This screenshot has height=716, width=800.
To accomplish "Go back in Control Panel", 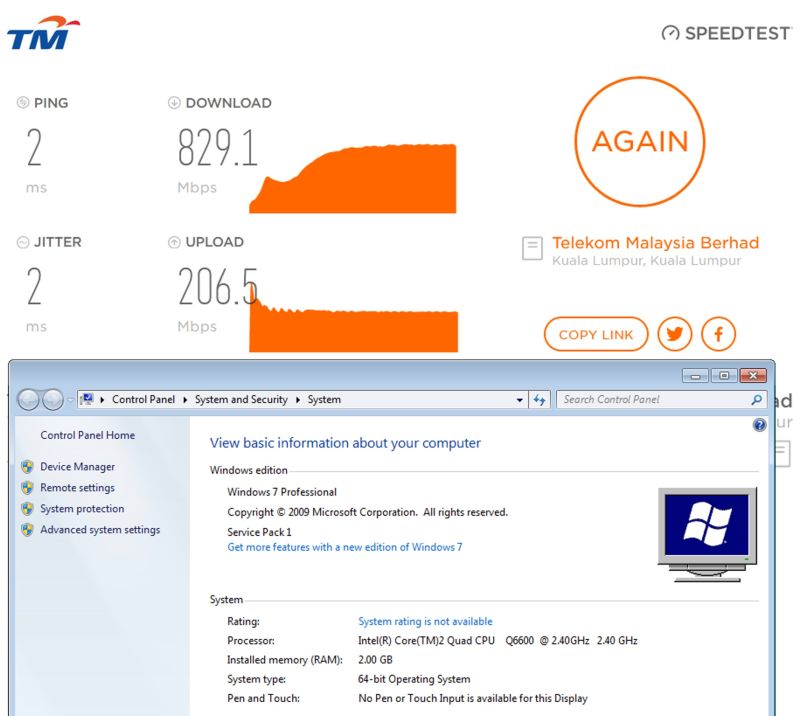I will point(29,399).
